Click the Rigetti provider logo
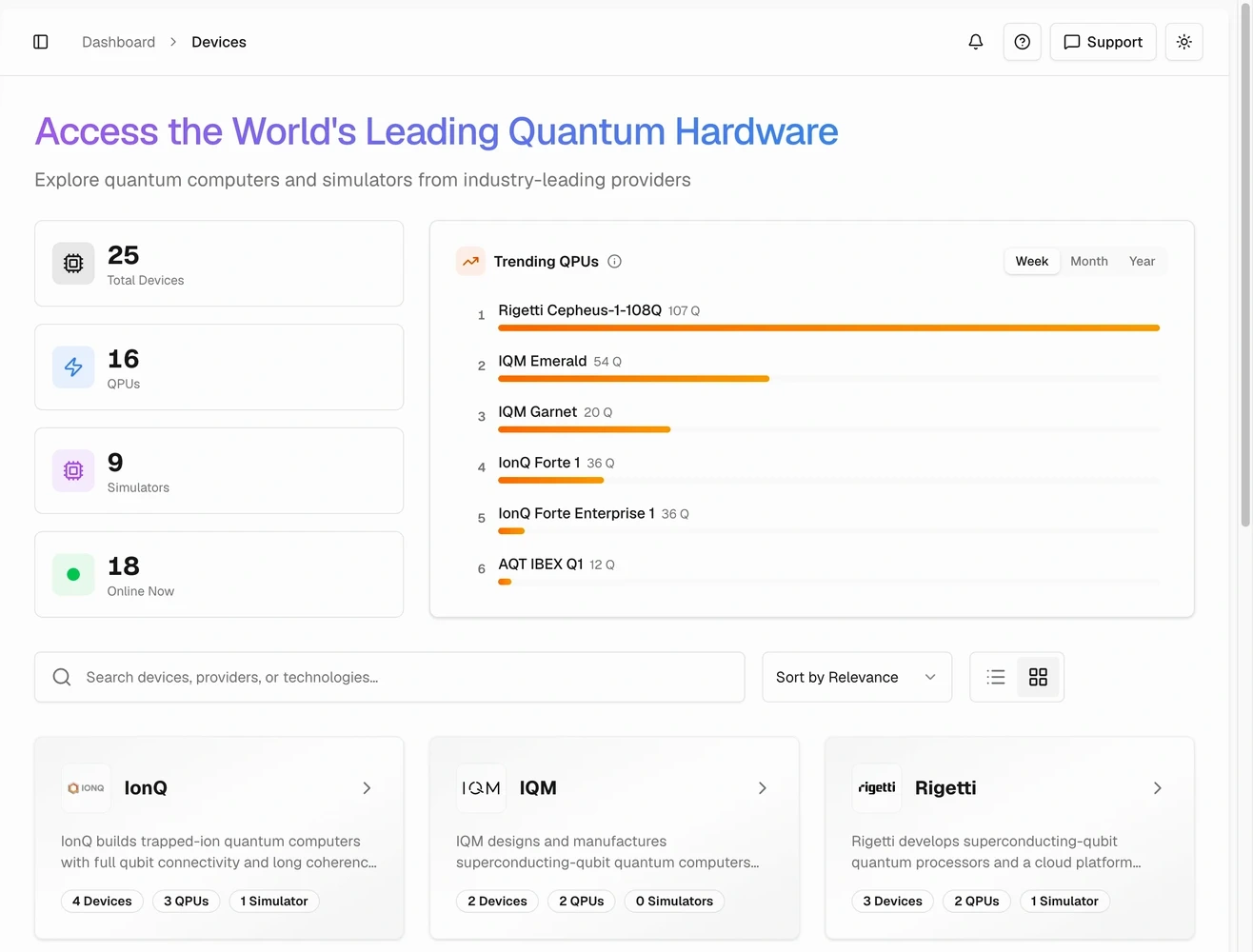This screenshot has width=1253, height=952. [x=876, y=788]
